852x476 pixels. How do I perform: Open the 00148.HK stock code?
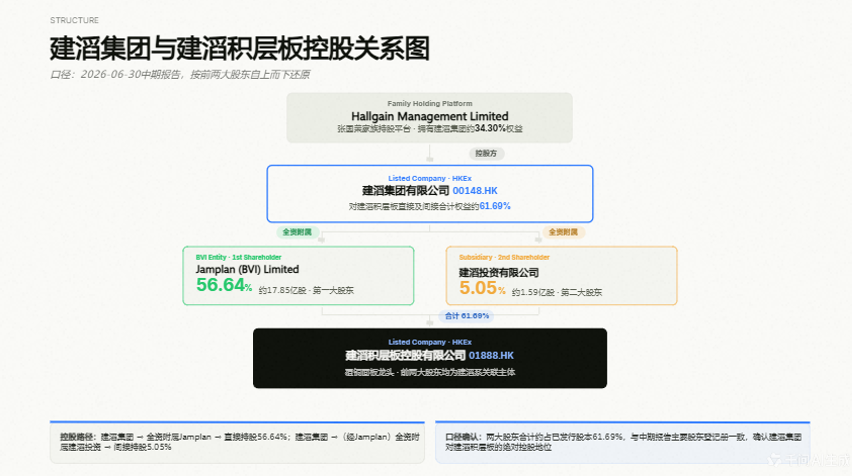[475, 191]
